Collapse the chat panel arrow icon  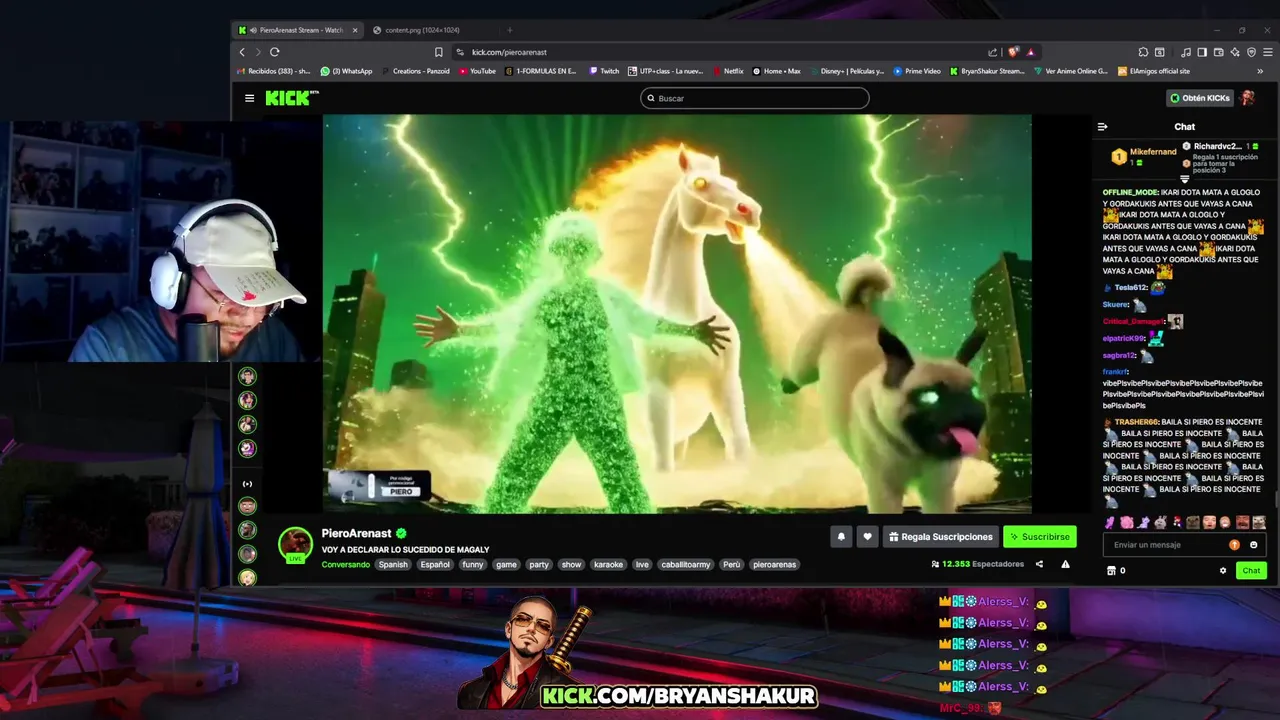(1102, 127)
